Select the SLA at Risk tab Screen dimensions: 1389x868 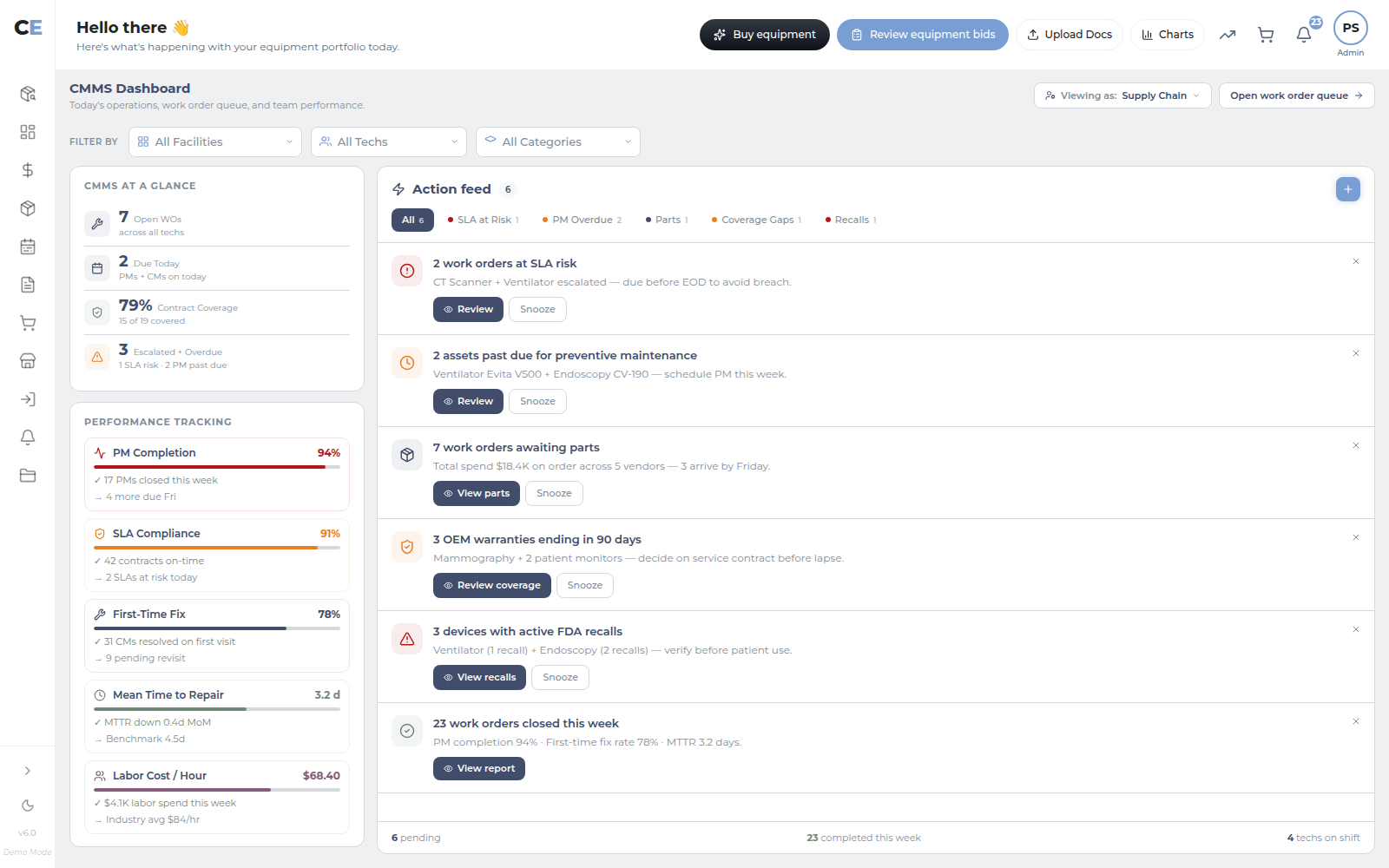click(484, 220)
